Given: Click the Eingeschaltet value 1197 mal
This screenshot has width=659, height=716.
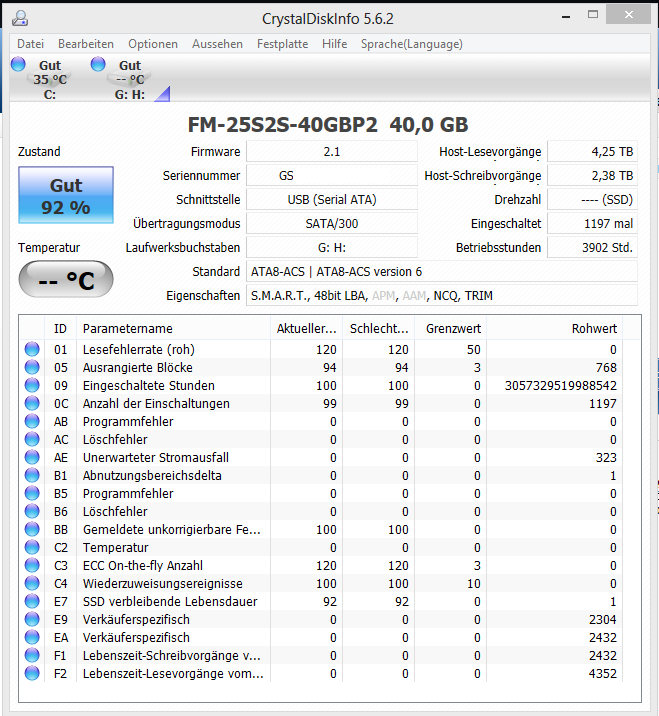Looking at the screenshot, I should pyautogui.click(x=592, y=223).
